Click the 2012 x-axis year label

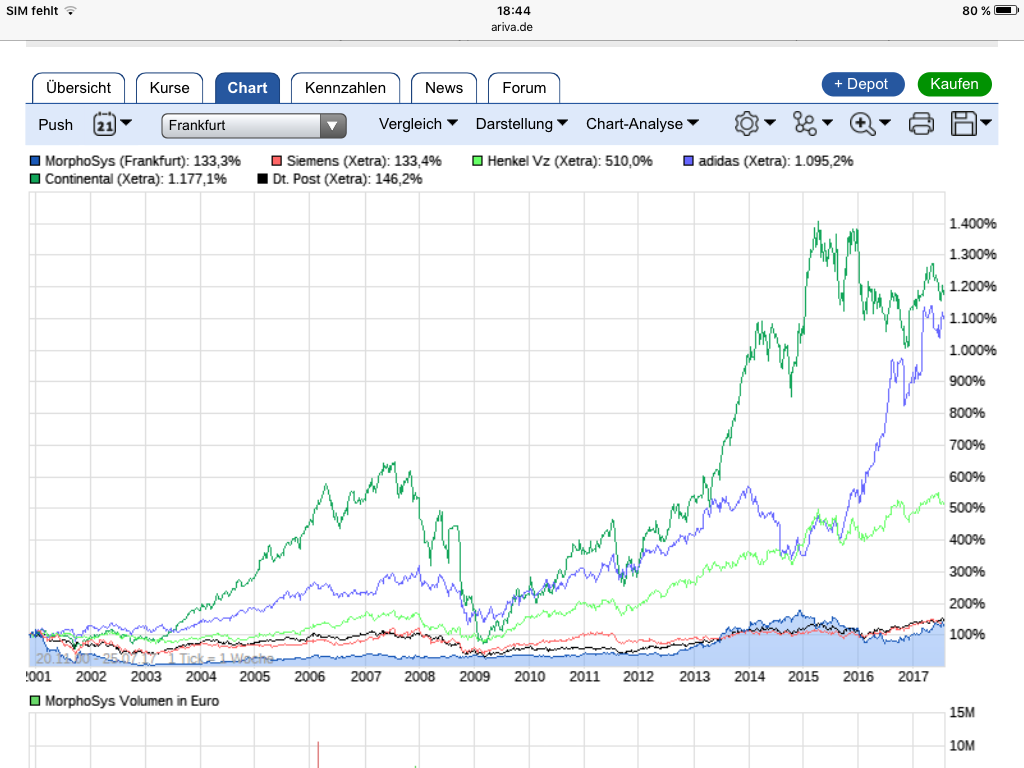638,677
